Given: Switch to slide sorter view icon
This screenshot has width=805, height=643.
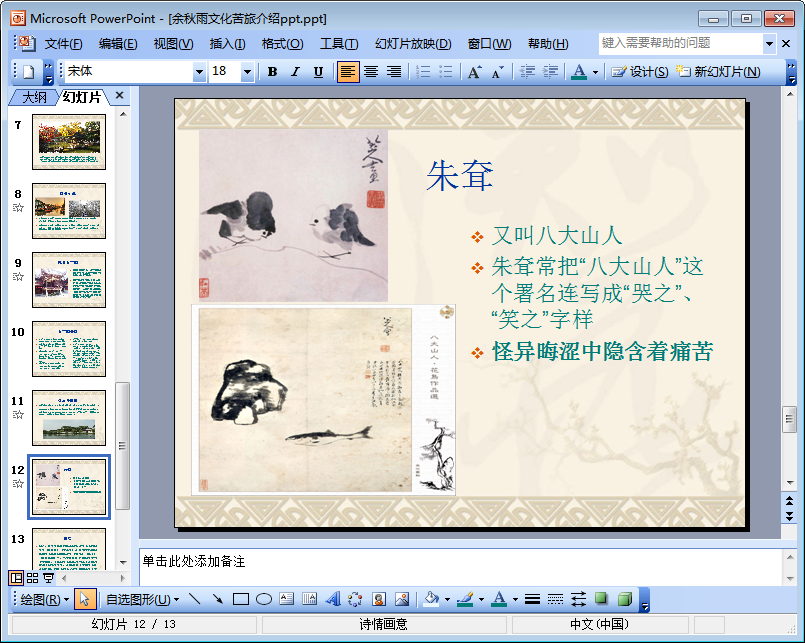Looking at the screenshot, I should tap(32, 578).
